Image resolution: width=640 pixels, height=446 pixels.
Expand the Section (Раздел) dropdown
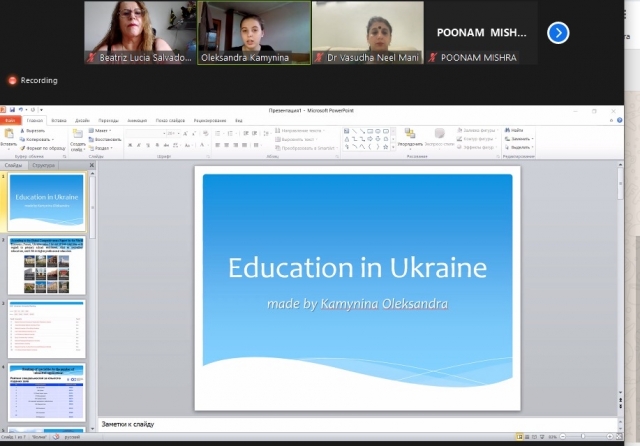pyautogui.click(x=102, y=147)
